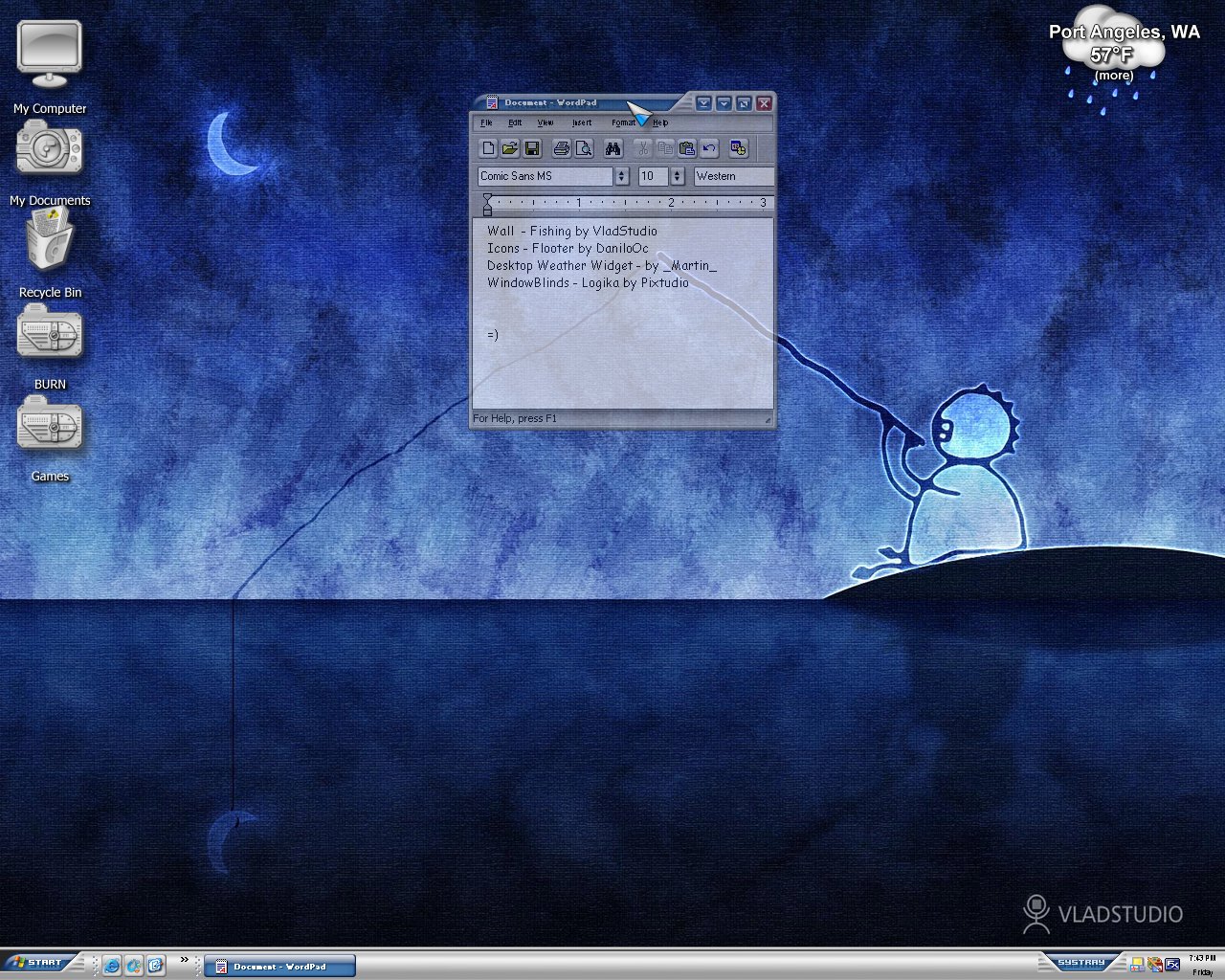Click the (more) link in the weather widget

coord(1114,75)
